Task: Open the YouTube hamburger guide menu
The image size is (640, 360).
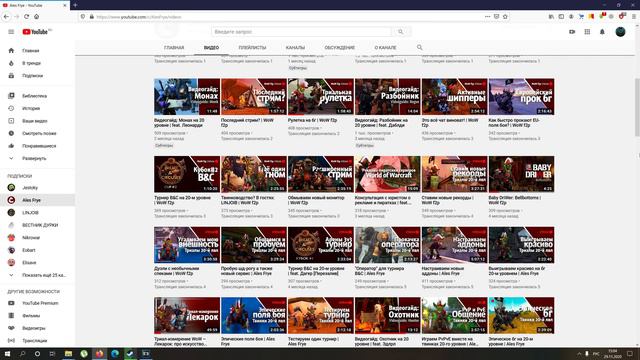Action: pos(11,32)
